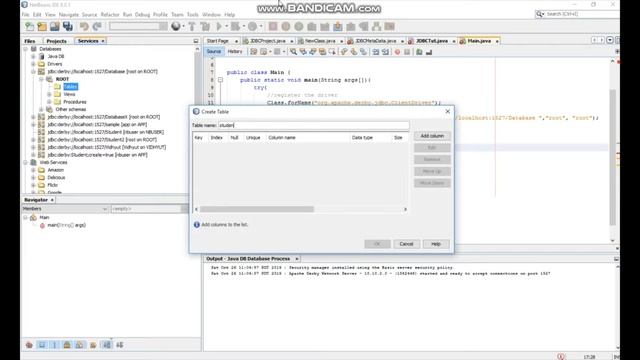
Task: Click the first filter icon at Navigator bottom
Action: coord(29,345)
